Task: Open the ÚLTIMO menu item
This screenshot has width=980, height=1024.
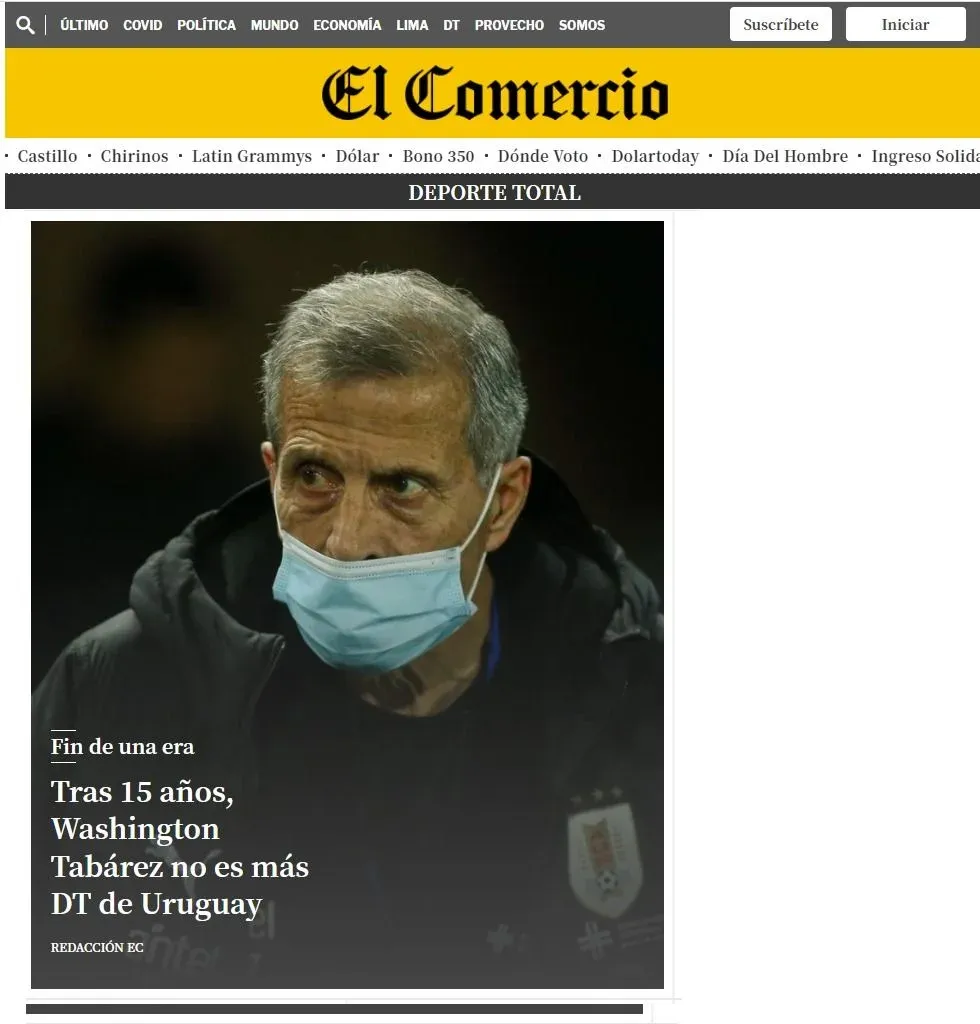Action: pyautogui.click(x=84, y=25)
